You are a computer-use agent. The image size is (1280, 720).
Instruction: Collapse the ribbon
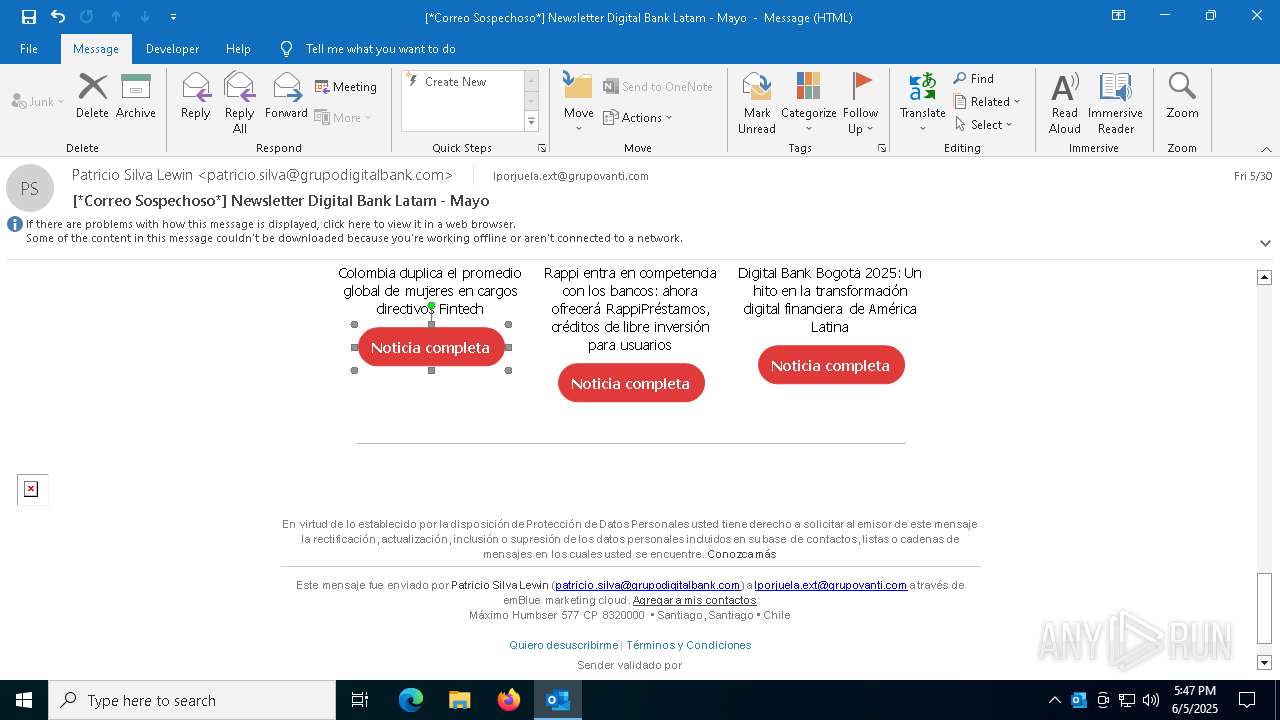pyautogui.click(x=1266, y=149)
